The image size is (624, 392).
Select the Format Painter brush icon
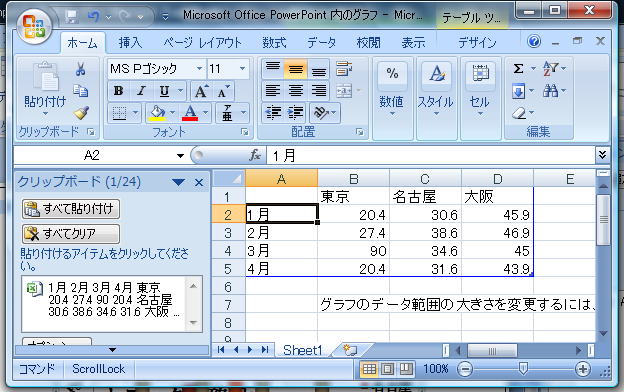(x=81, y=113)
